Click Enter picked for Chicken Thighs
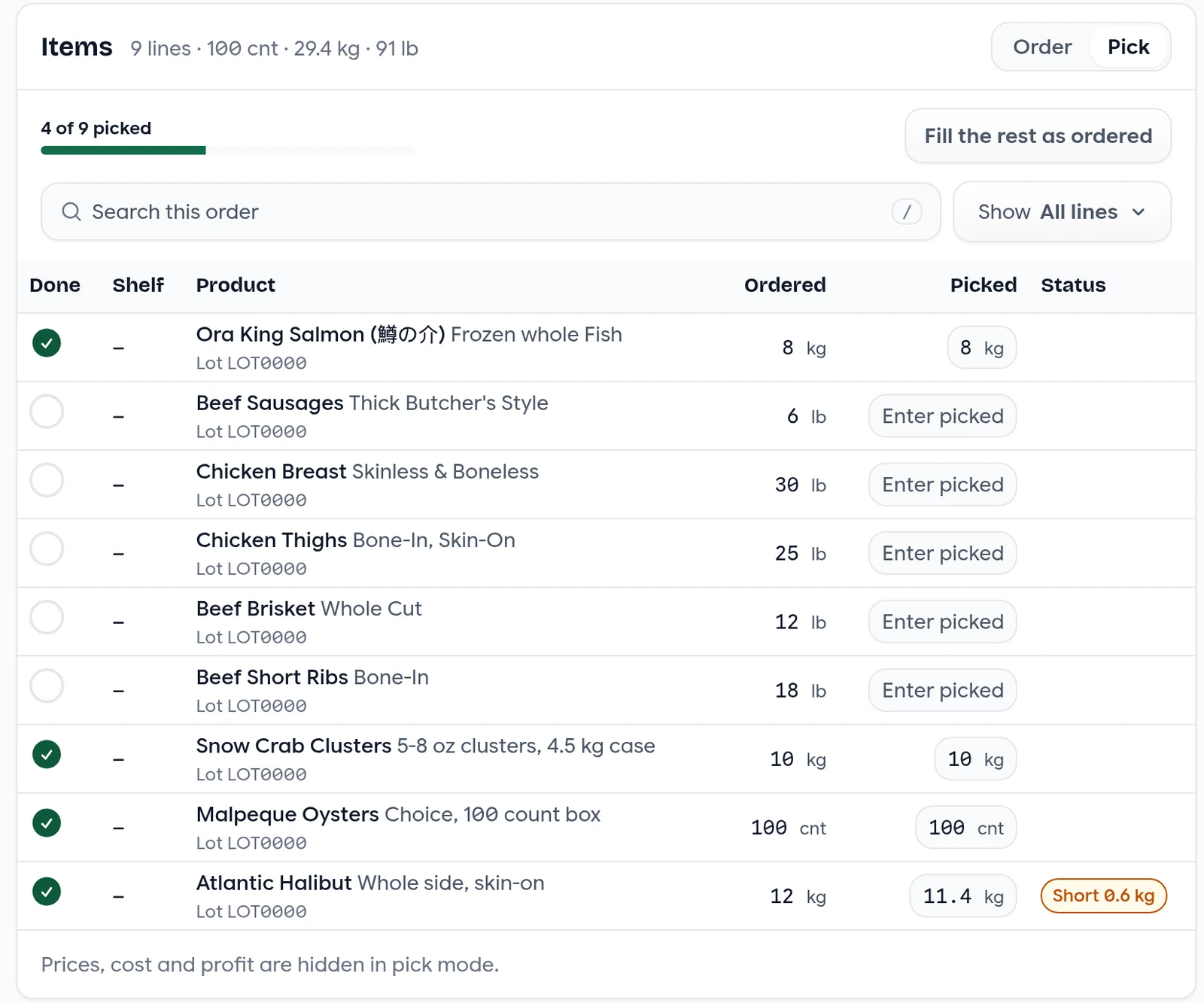The image size is (1204, 1003). [x=942, y=553]
